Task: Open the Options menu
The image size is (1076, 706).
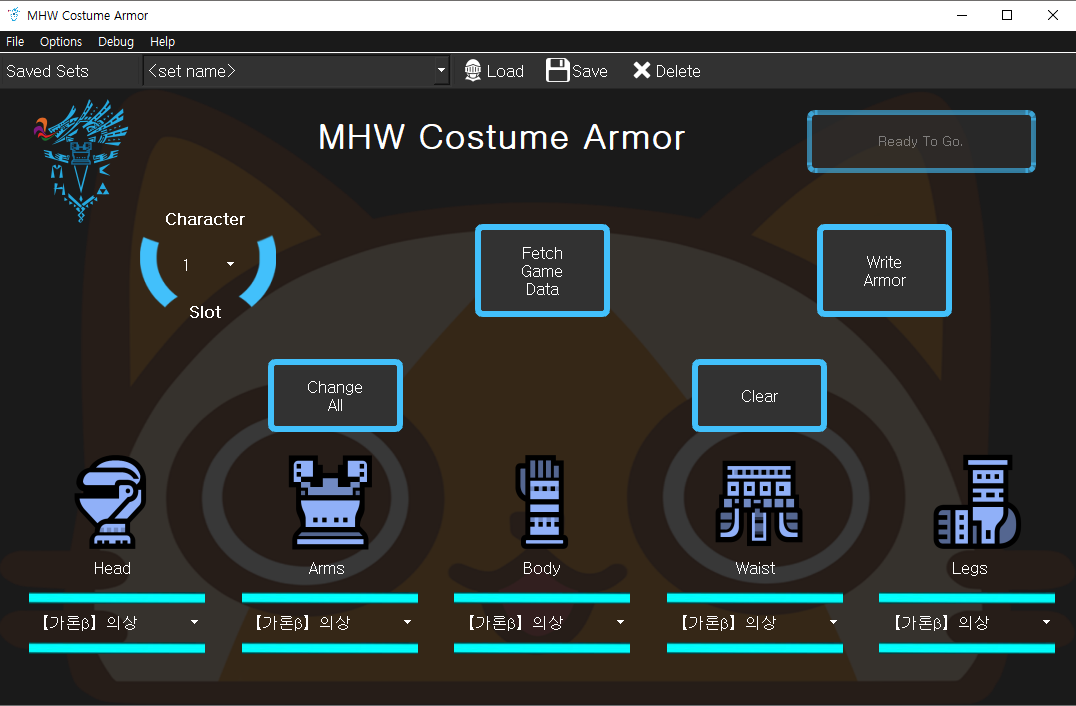Action: click(x=61, y=42)
